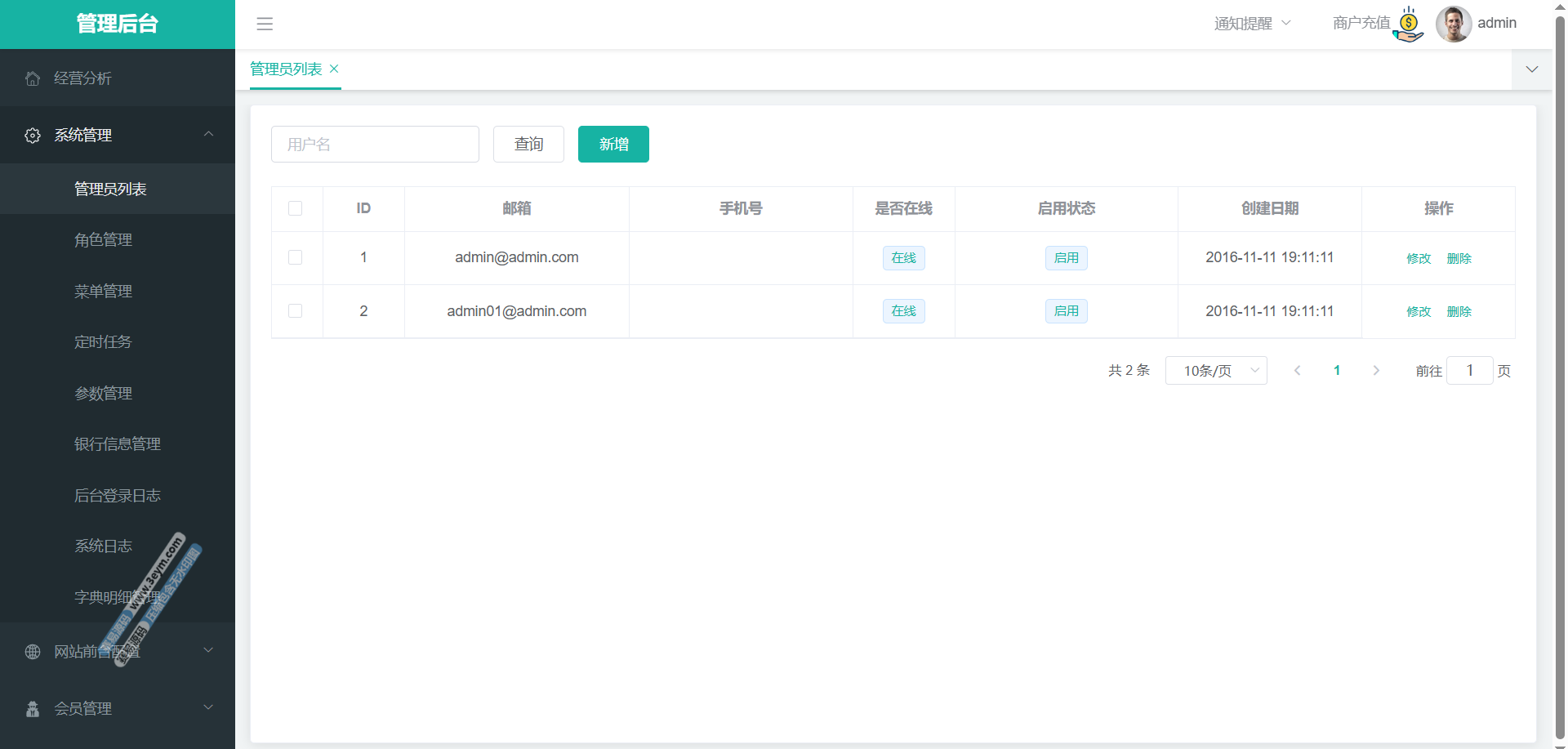Click the home icon beside 经营分析

tap(33, 78)
